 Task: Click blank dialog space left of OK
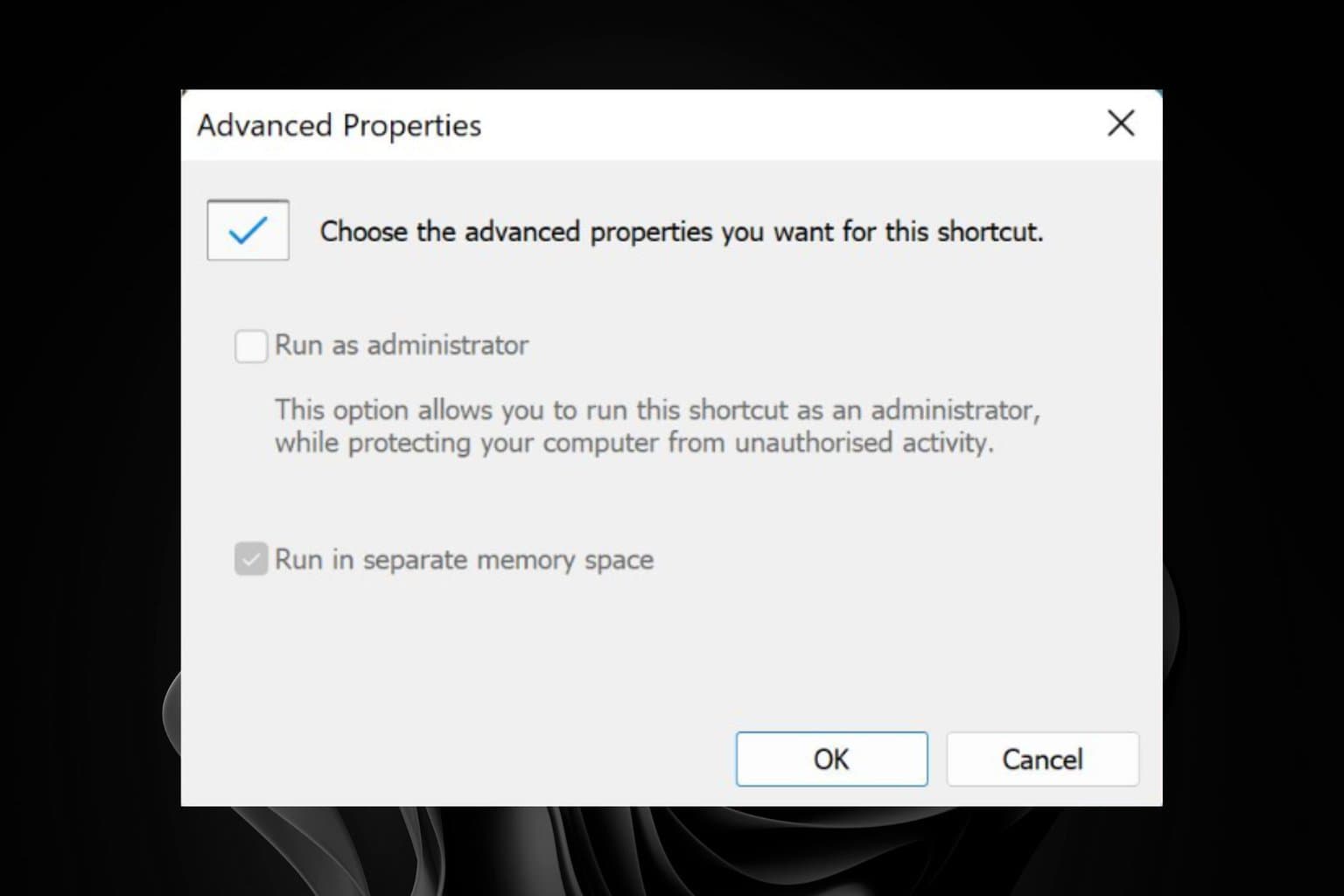[x=455, y=759]
